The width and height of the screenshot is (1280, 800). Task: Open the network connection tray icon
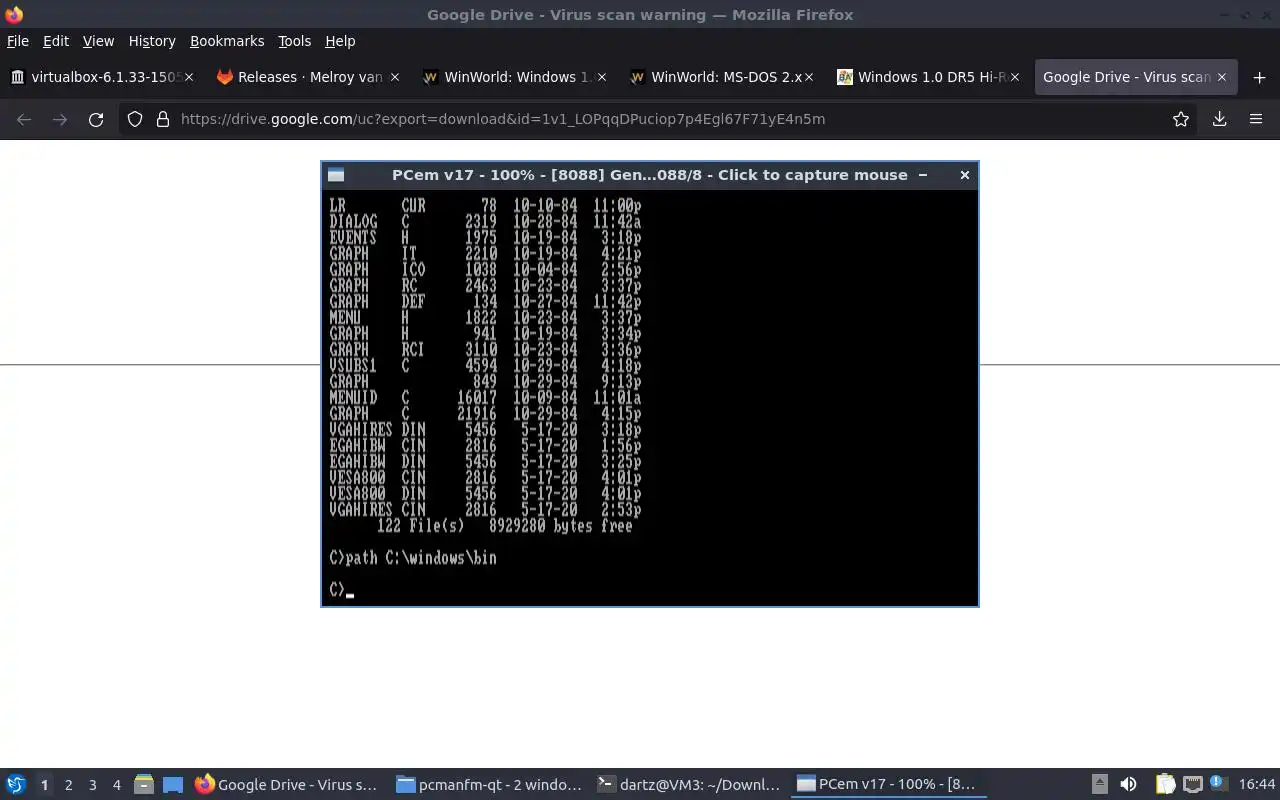click(x=1192, y=785)
